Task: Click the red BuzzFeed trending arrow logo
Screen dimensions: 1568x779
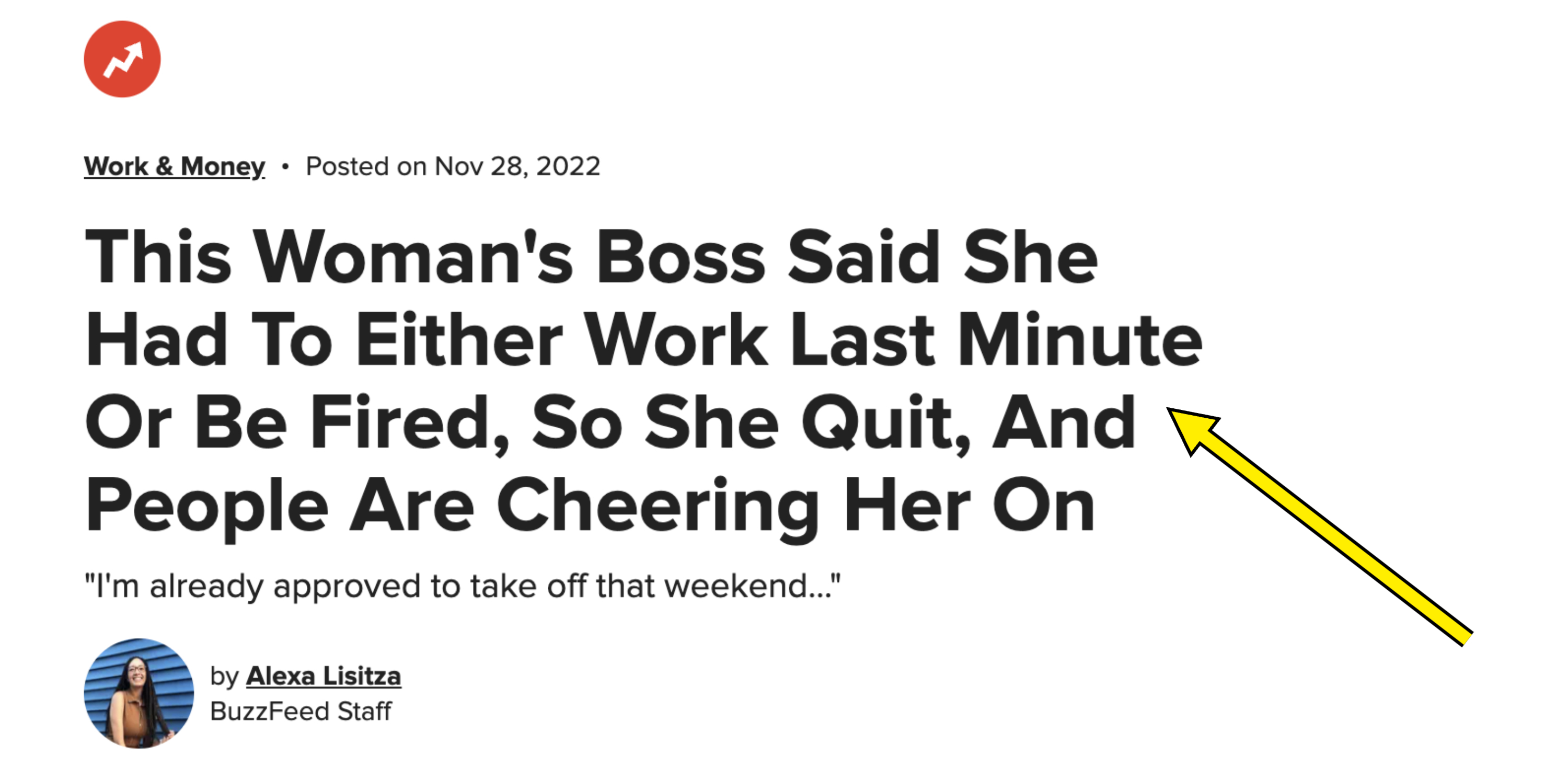Action: (122, 59)
